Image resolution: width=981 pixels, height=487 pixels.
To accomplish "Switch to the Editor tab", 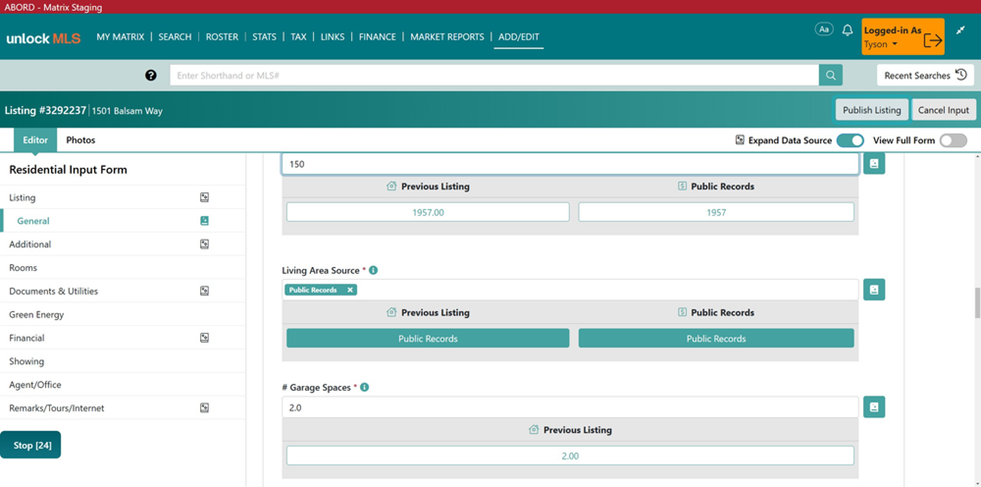I will click(35, 140).
